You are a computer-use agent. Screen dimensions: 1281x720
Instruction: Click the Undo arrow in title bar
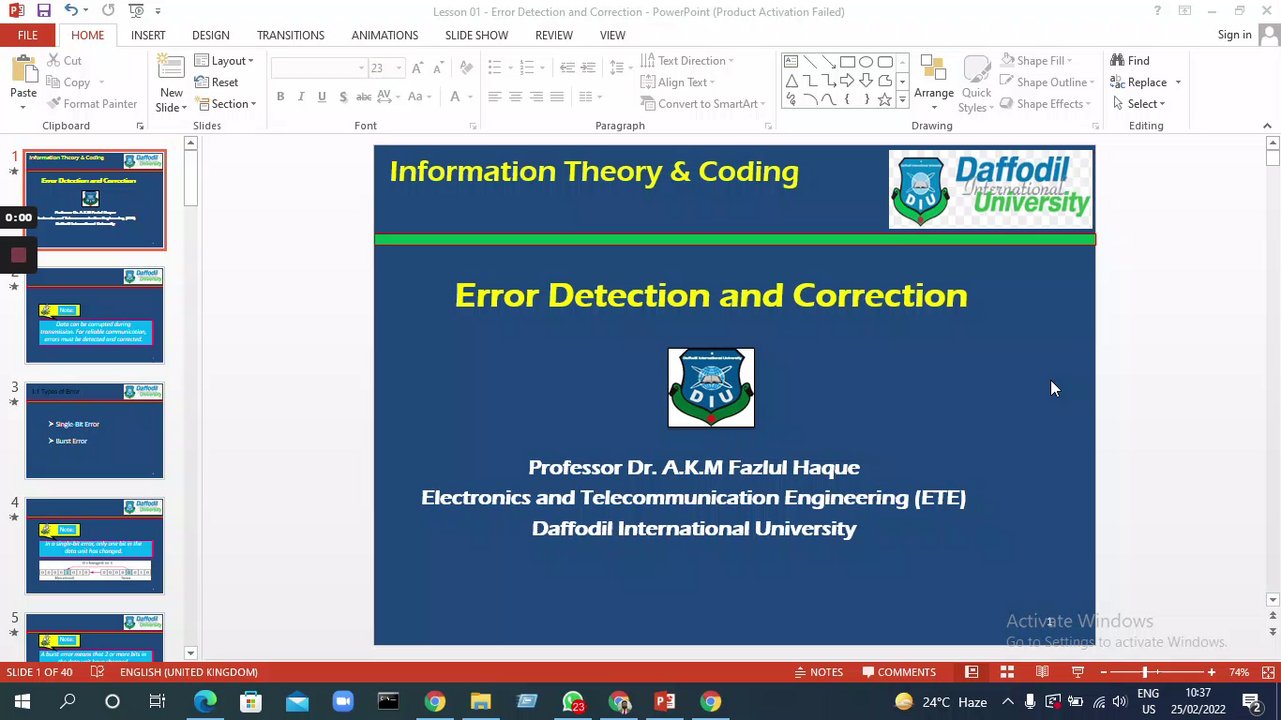70,11
